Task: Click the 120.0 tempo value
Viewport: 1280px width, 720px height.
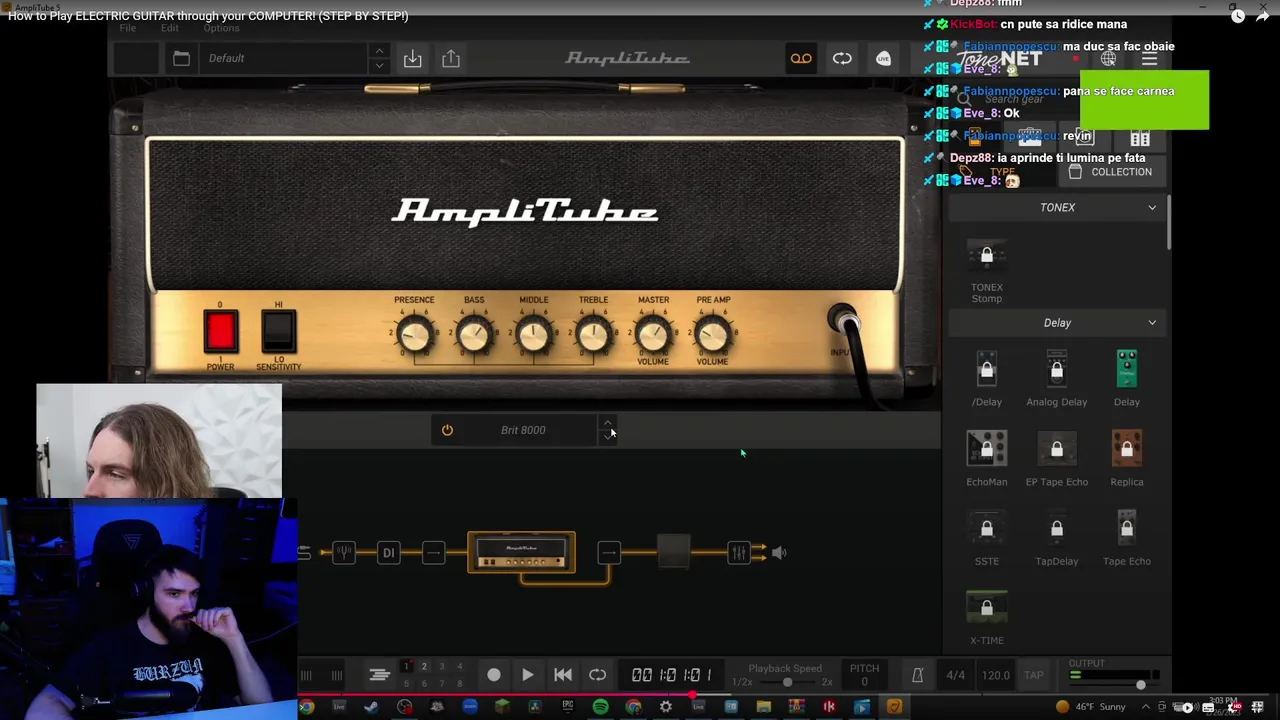Action: 995,675
